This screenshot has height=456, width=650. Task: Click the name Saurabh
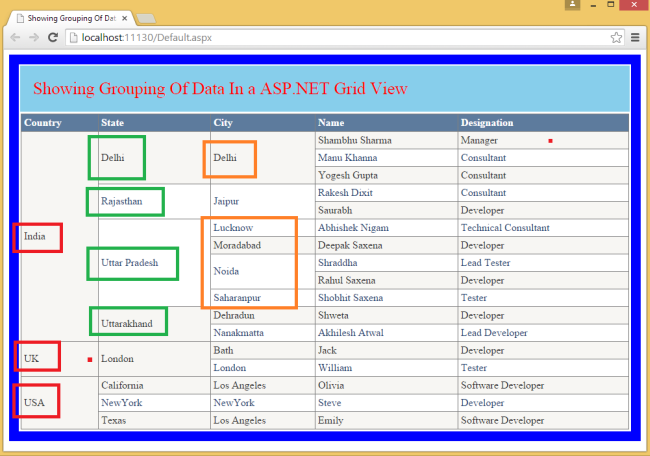point(335,210)
